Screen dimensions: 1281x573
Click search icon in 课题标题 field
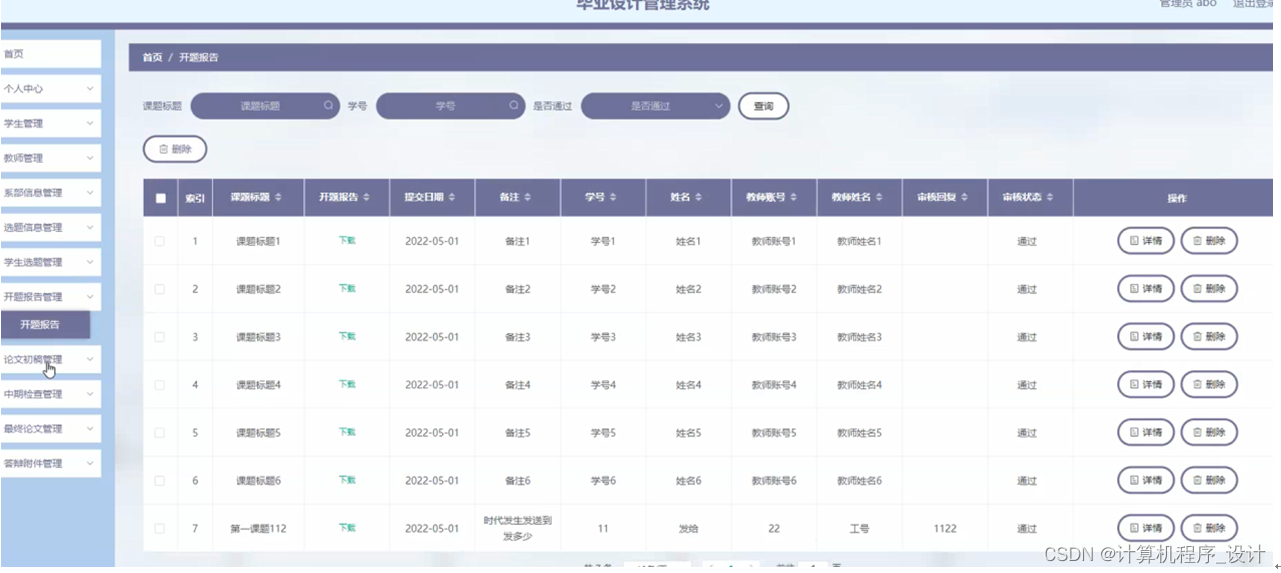pos(328,105)
